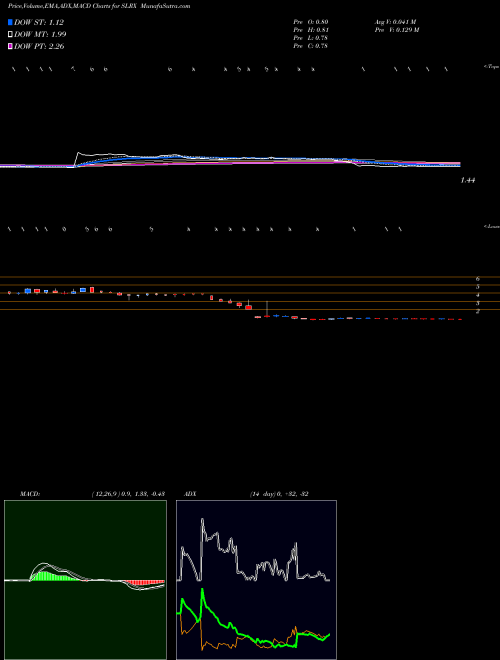Click the white DOW MT color swatch
Screen dimensions: 500x660
click(x=10, y=35)
